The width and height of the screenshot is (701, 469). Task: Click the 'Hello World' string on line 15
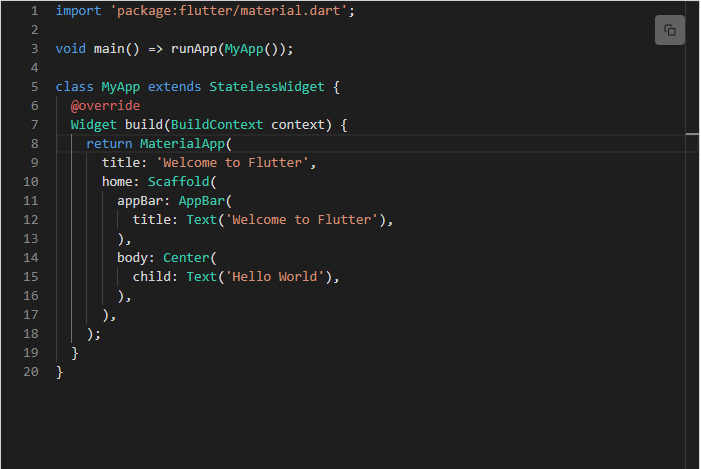274,277
